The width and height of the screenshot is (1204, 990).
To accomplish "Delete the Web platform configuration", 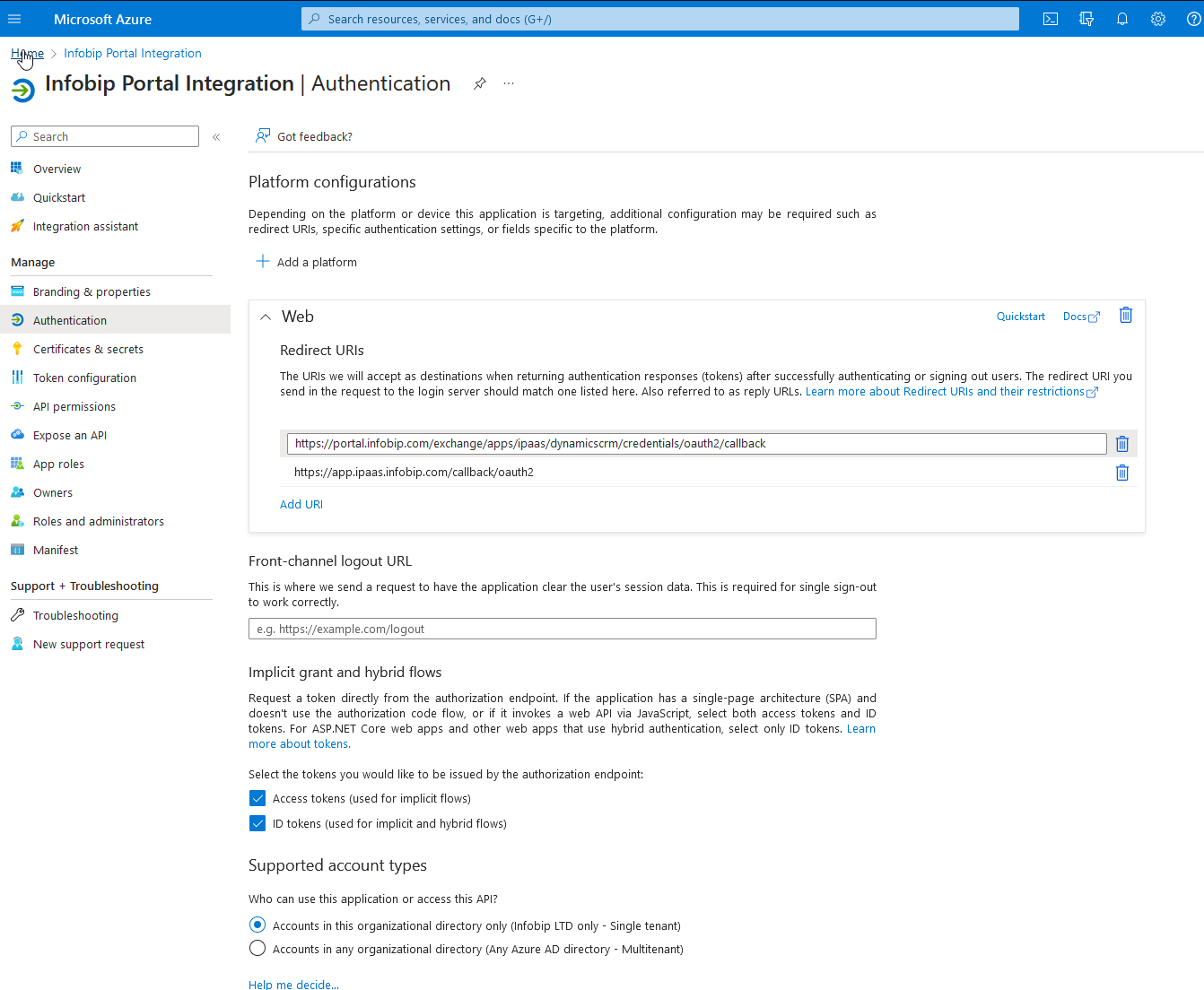I will pyautogui.click(x=1126, y=316).
